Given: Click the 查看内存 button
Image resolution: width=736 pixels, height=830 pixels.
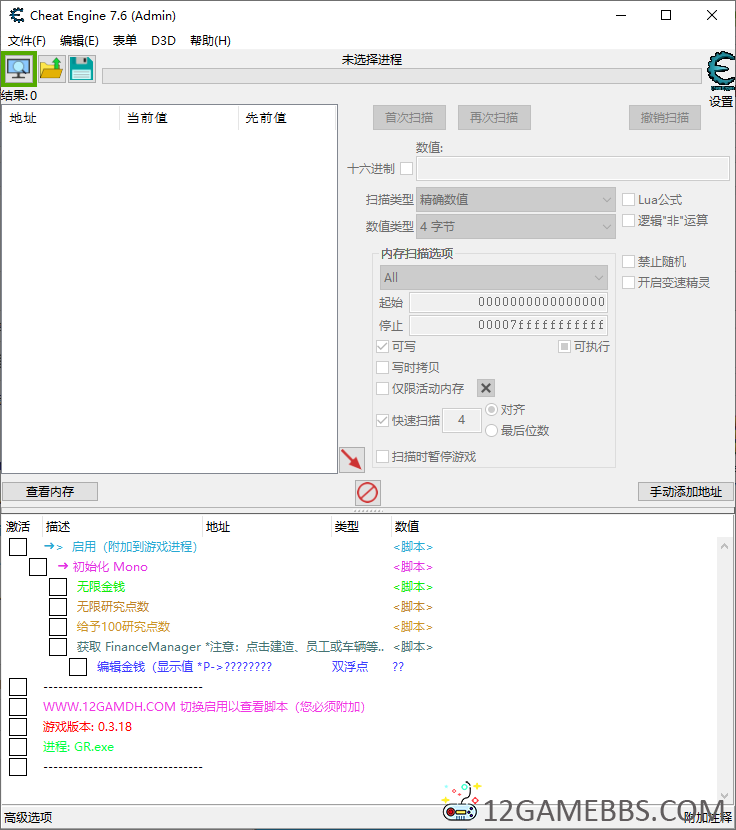Looking at the screenshot, I should pyautogui.click(x=50, y=492).
